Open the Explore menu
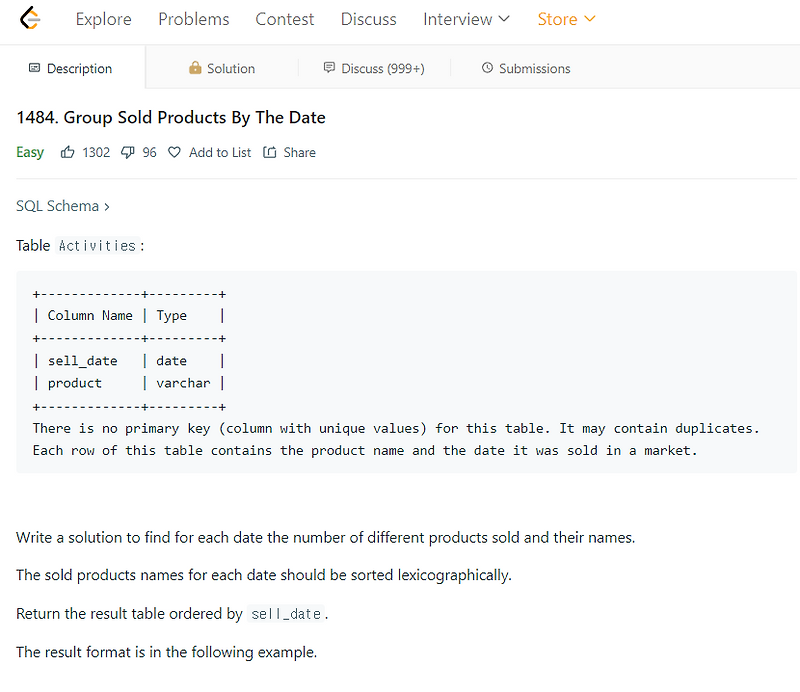 pos(103,19)
